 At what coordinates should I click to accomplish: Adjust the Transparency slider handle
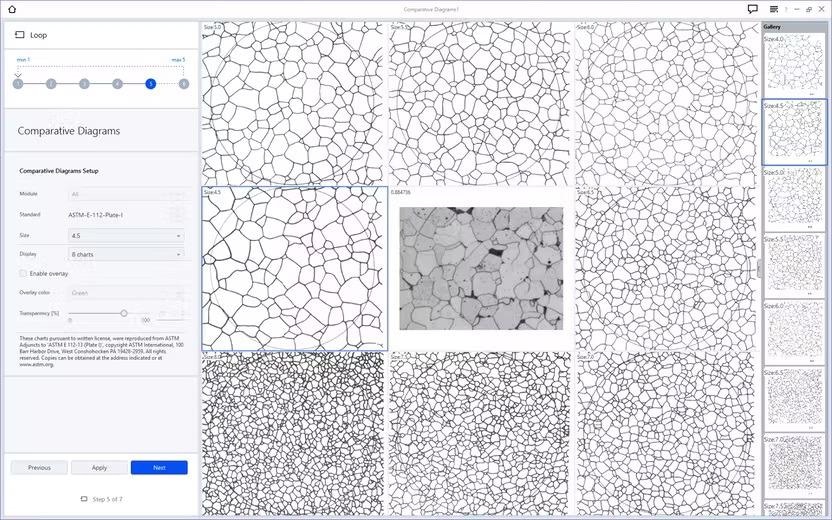pos(124,313)
